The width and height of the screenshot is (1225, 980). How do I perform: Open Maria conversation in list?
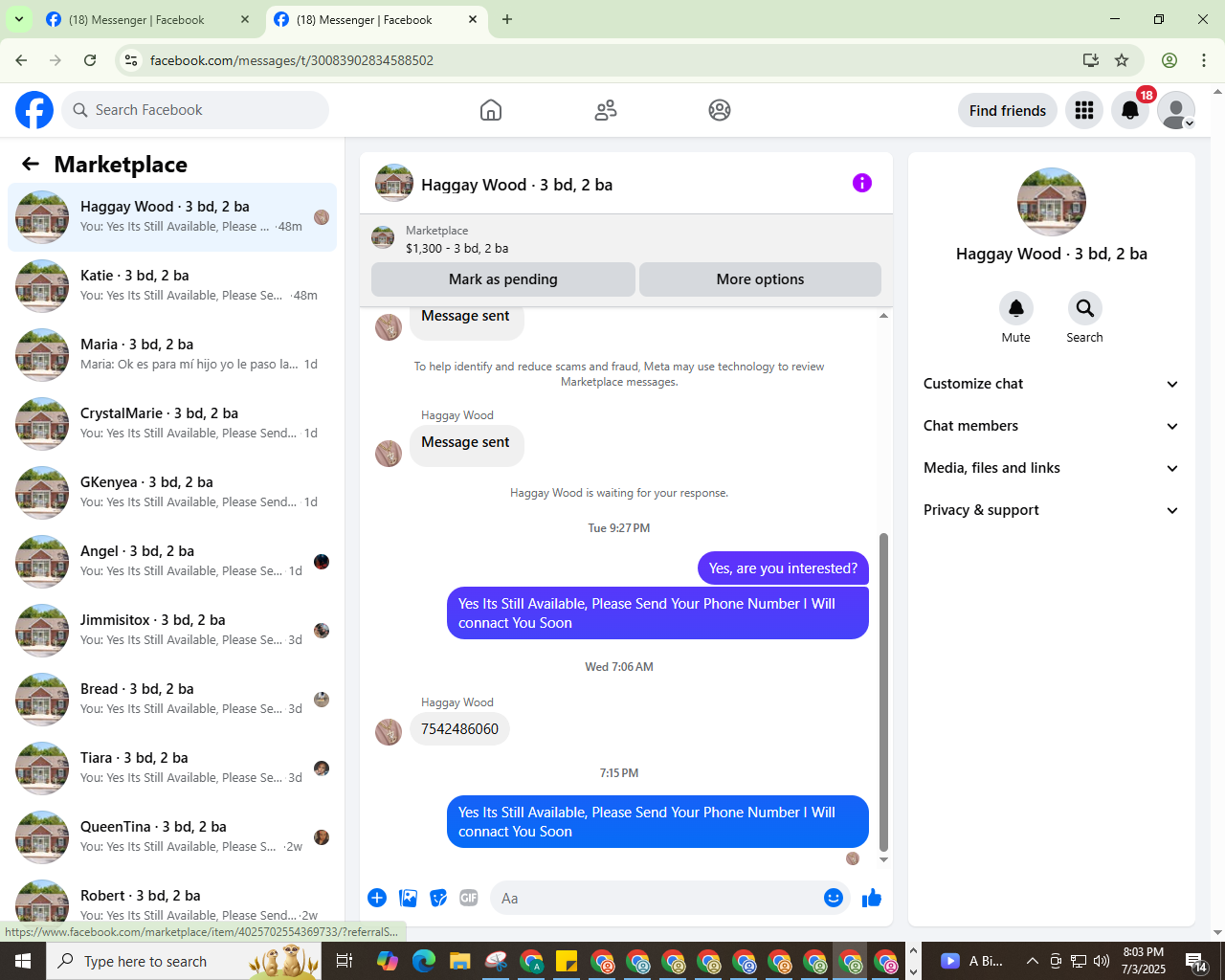172,355
